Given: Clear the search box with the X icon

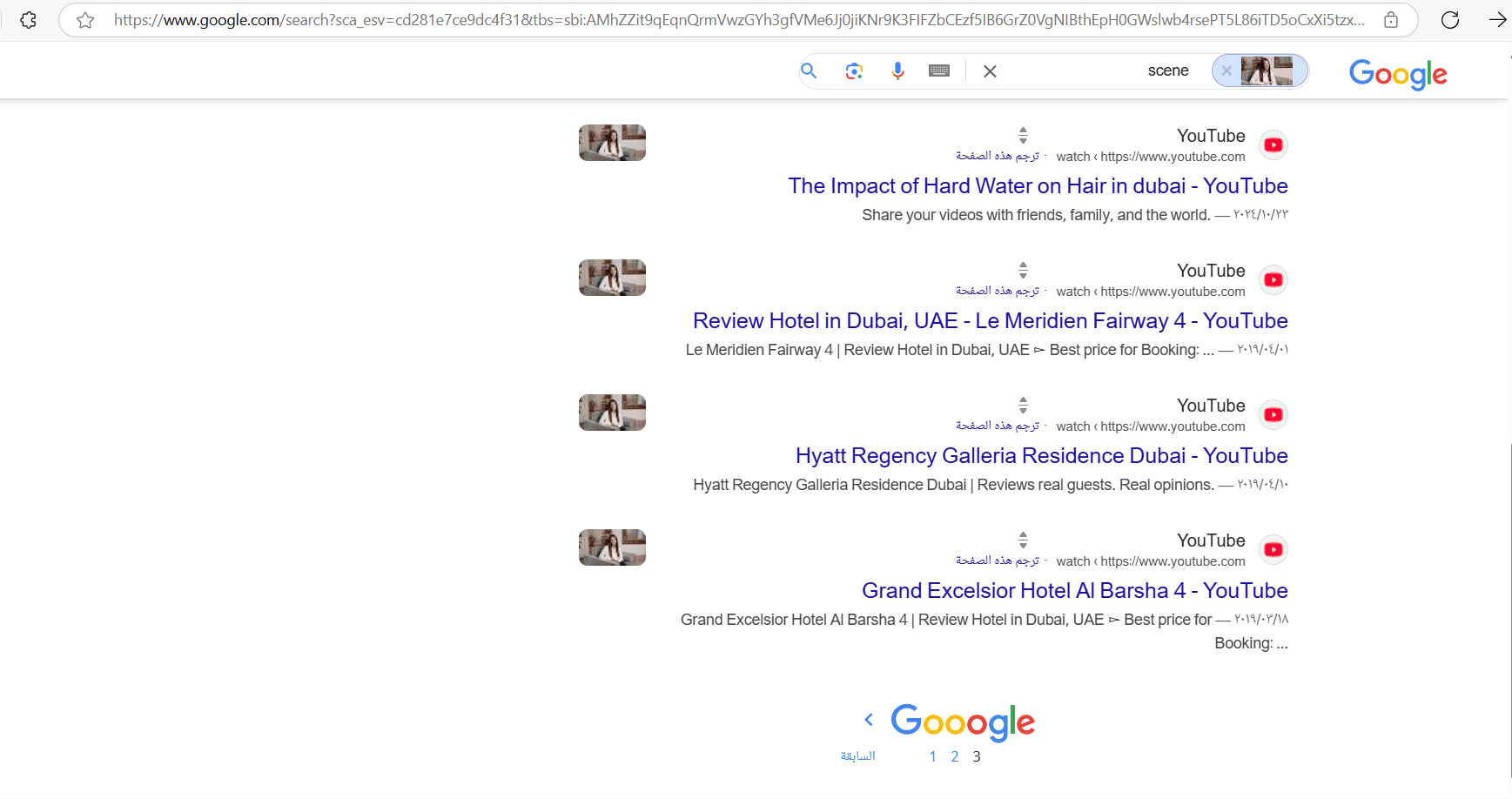Looking at the screenshot, I should [x=990, y=71].
